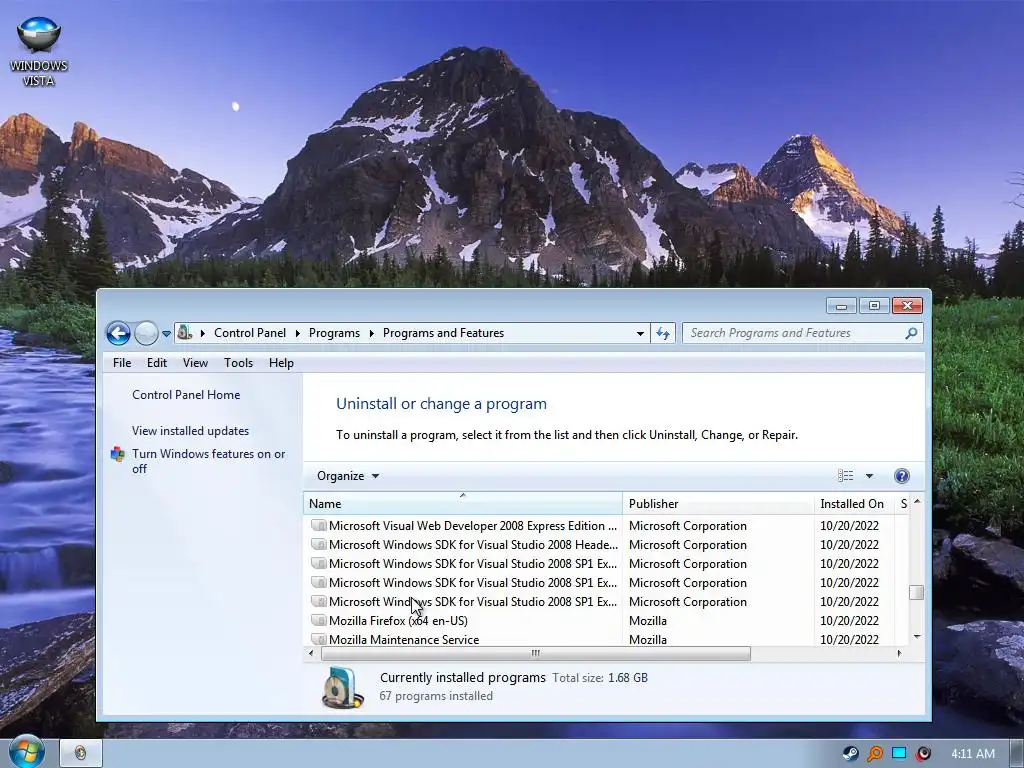Open the Recent Pages dropdown arrow
This screenshot has width=1024, height=768.
pos(167,334)
